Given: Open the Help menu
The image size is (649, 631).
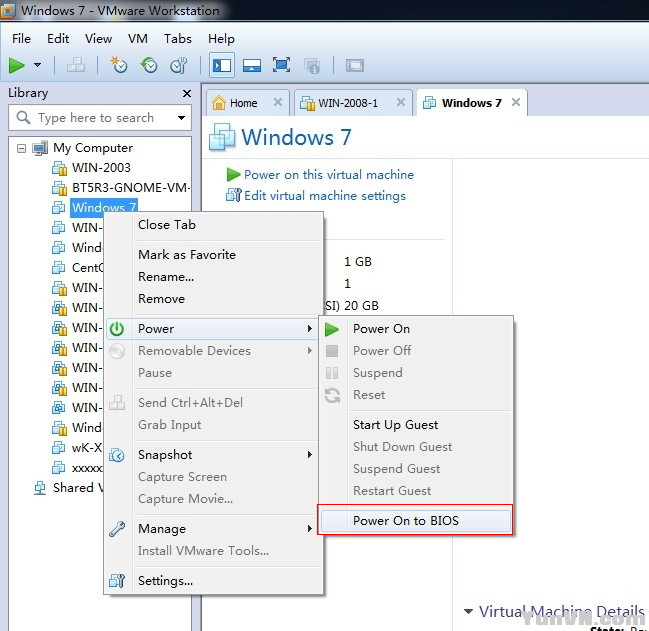Looking at the screenshot, I should (221, 38).
